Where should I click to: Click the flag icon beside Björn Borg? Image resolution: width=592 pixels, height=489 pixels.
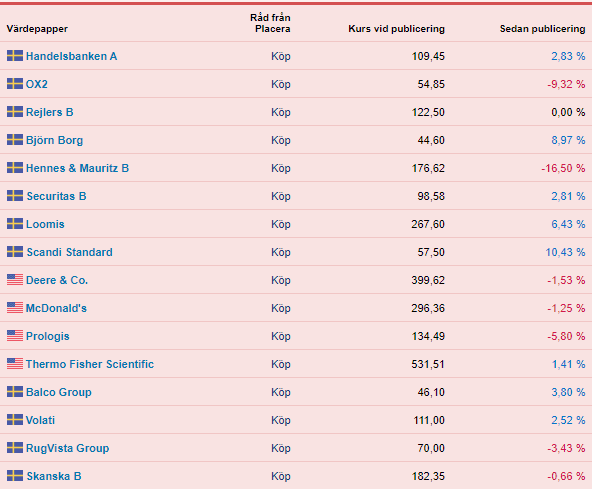point(15,140)
